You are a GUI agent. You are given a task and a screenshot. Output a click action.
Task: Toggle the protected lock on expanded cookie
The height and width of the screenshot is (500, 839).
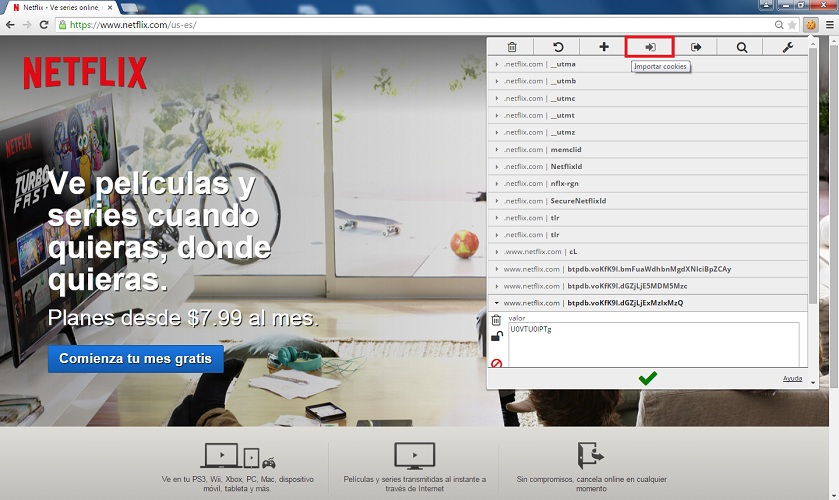(497, 337)
